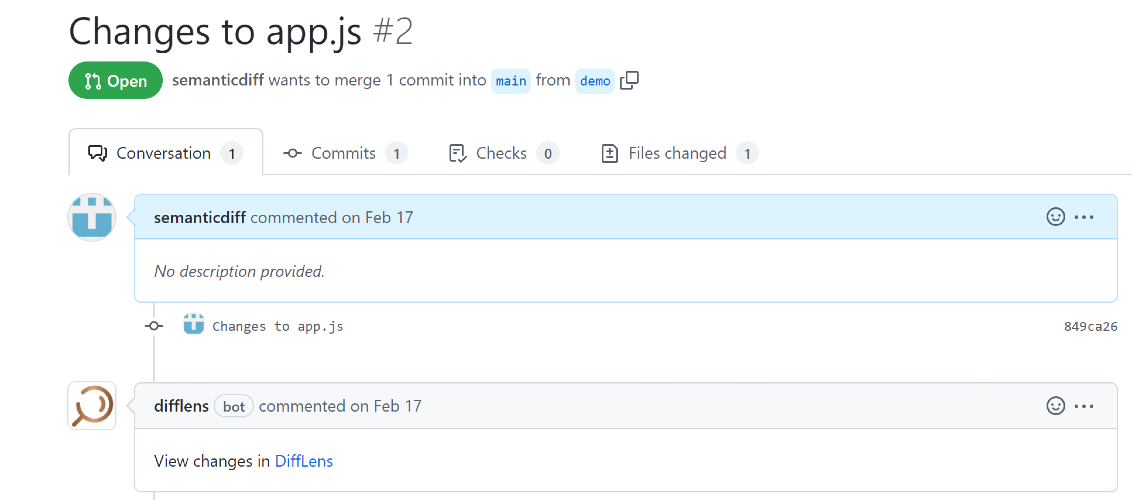Open the Files changed tab
Viewport: 1132px width, 500px height.
(x=679, y=153)
